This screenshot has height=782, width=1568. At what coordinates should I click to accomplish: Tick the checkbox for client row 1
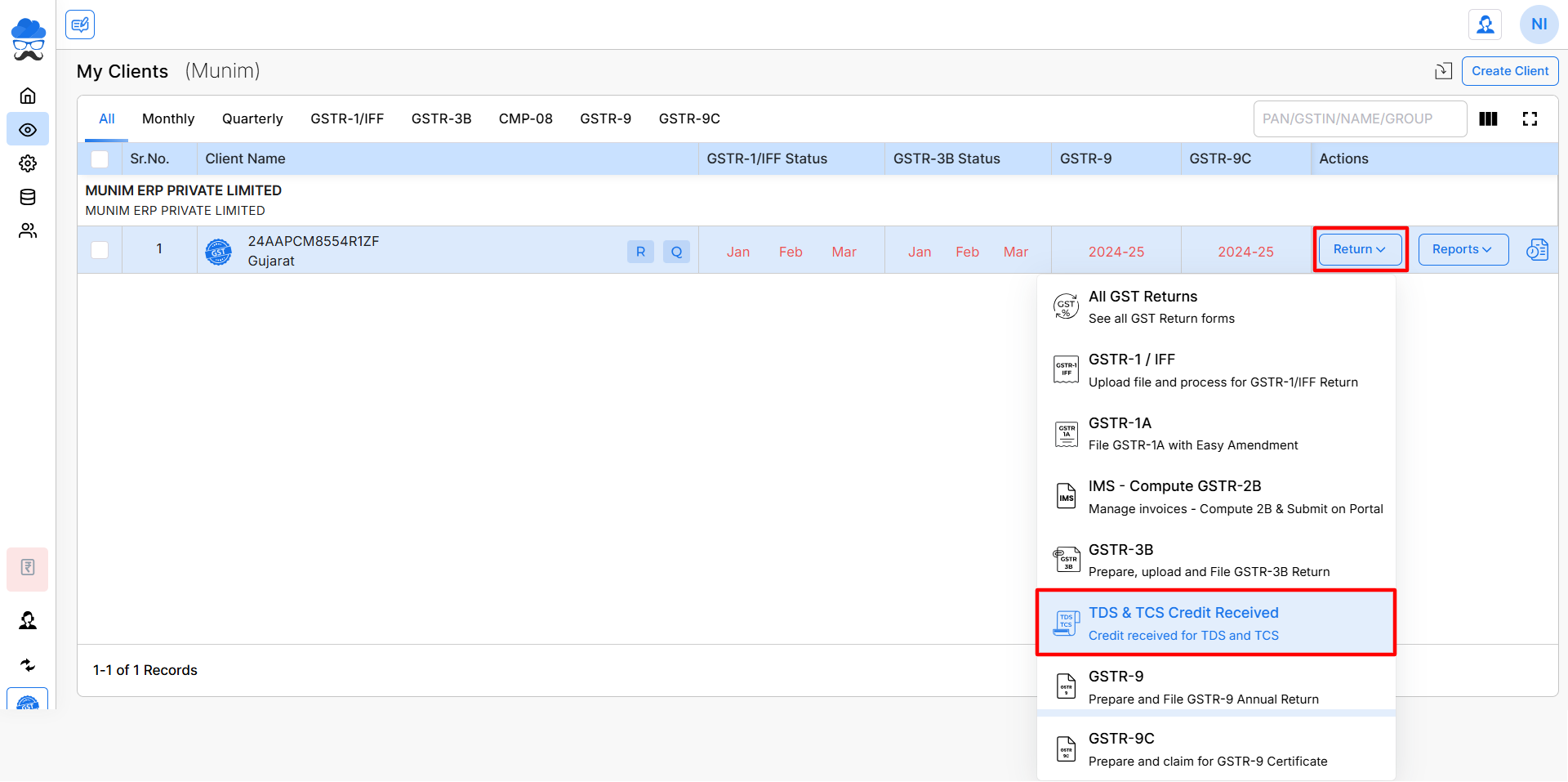click(100, 250)
